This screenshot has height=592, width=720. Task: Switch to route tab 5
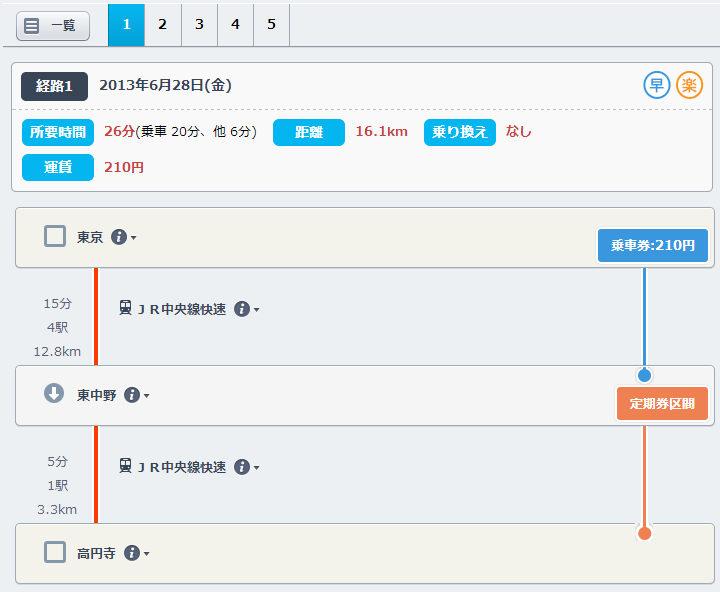pos(271,25)
